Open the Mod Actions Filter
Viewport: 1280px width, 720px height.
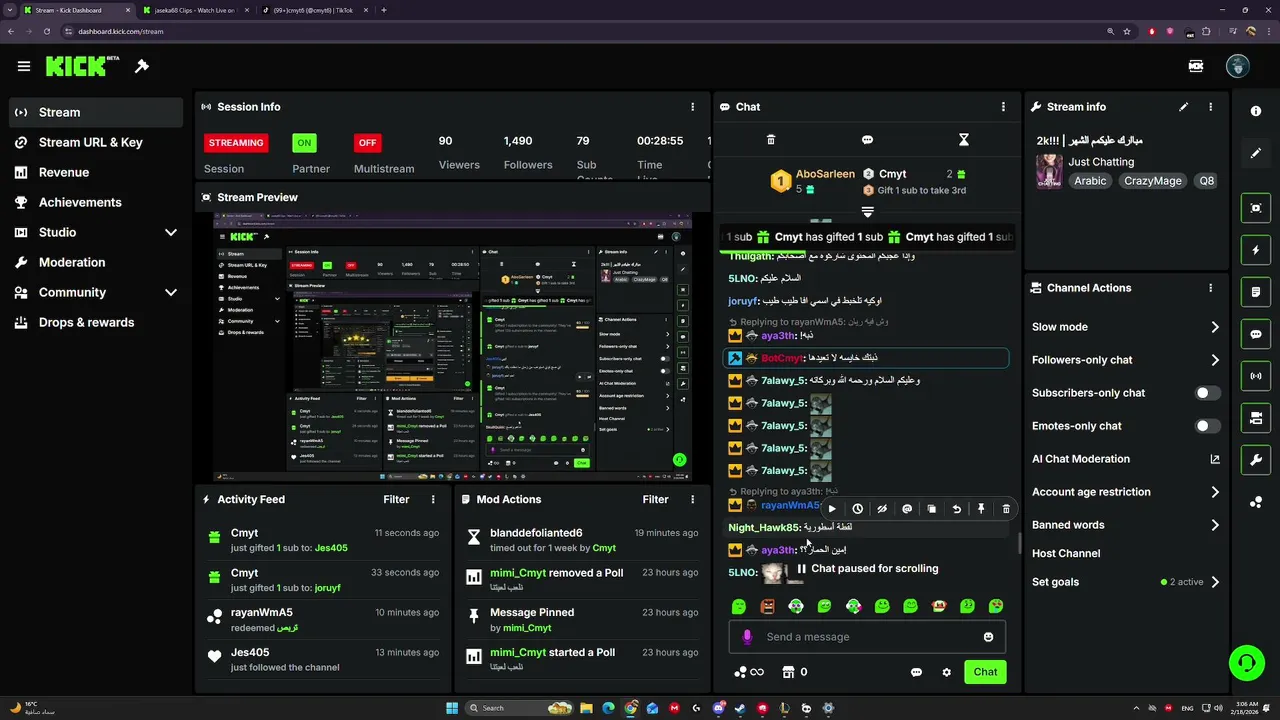tap(655, 499)
